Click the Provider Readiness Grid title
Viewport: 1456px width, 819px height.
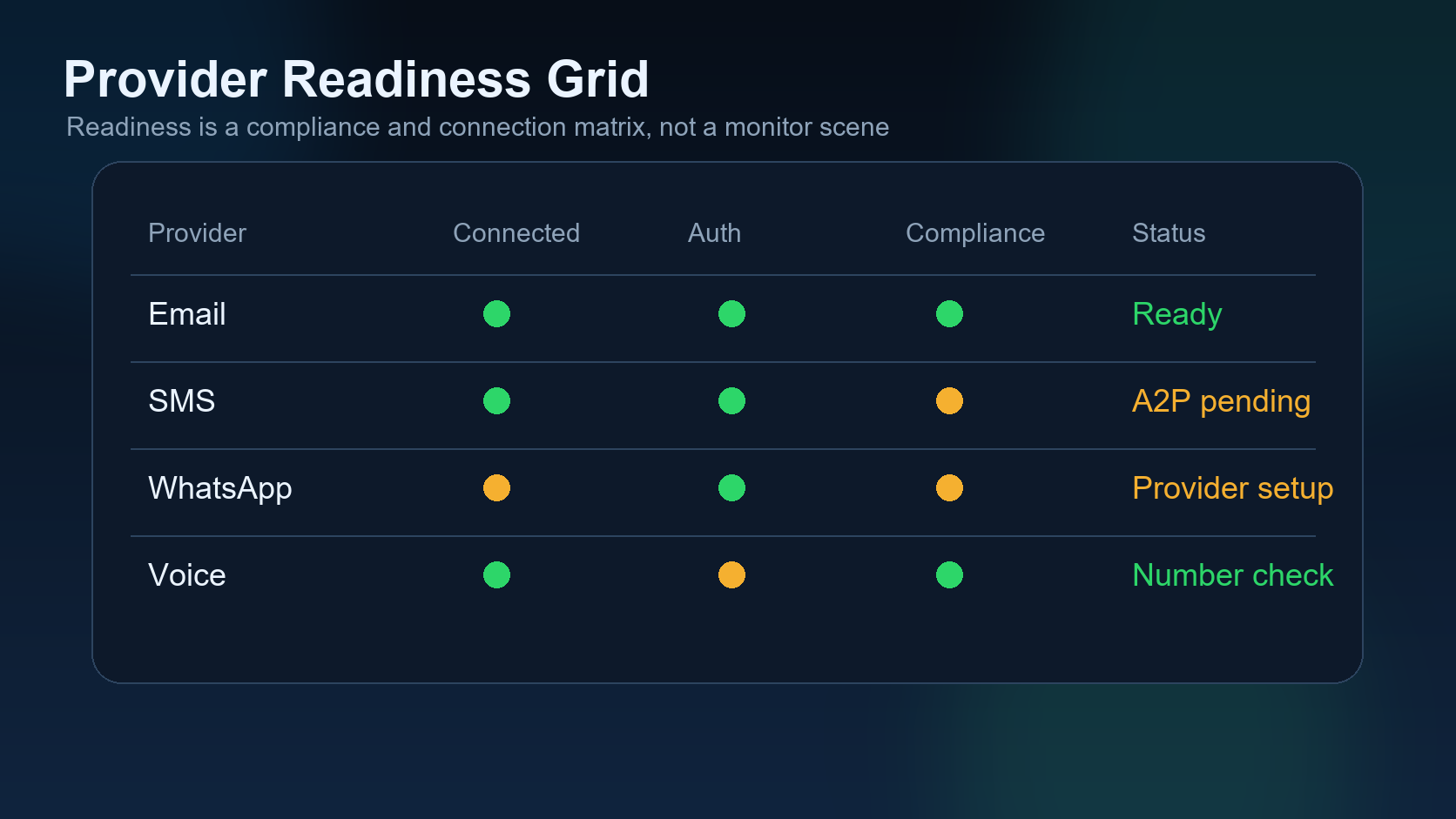coord(356,79)
